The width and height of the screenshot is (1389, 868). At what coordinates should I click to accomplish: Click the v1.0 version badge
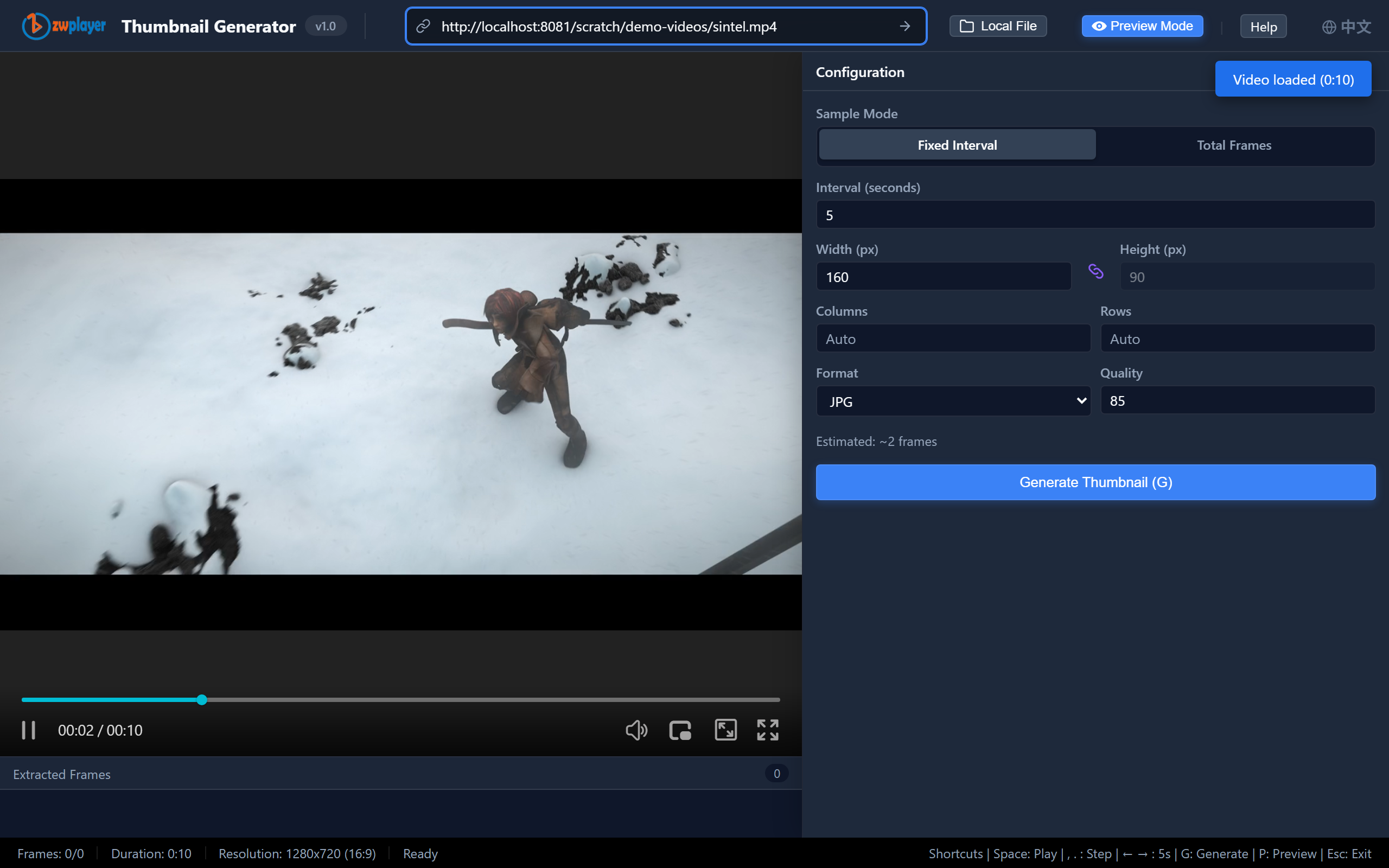pos(326,27)
